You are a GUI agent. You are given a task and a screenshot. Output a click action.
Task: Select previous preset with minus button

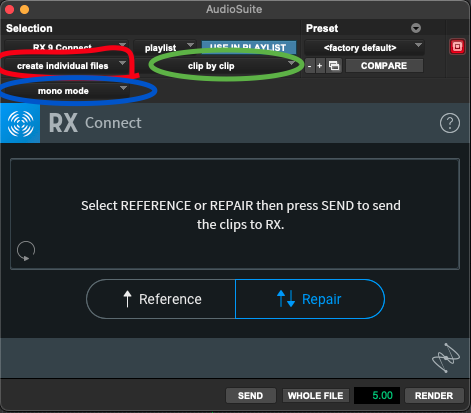point(309,66)
